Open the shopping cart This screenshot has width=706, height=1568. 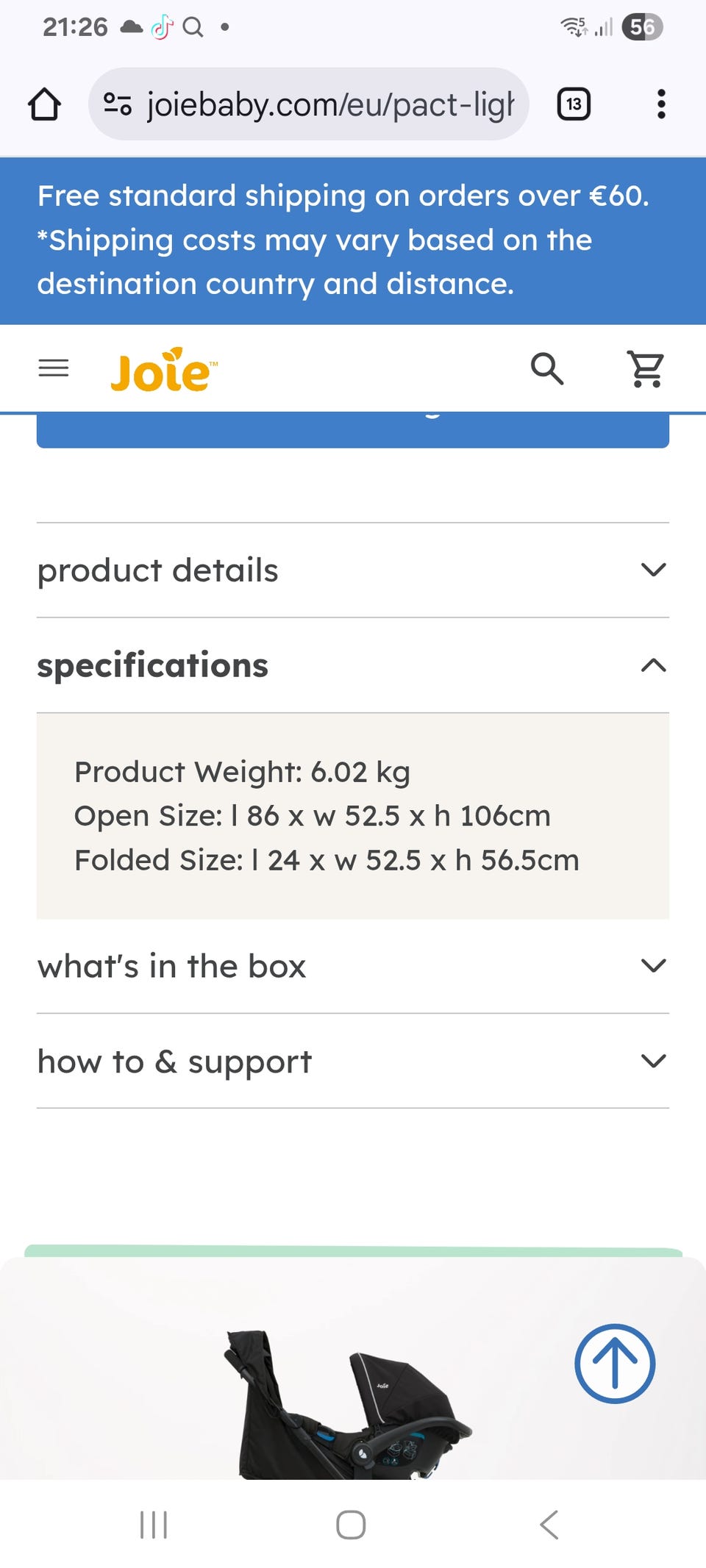[646, 368]
